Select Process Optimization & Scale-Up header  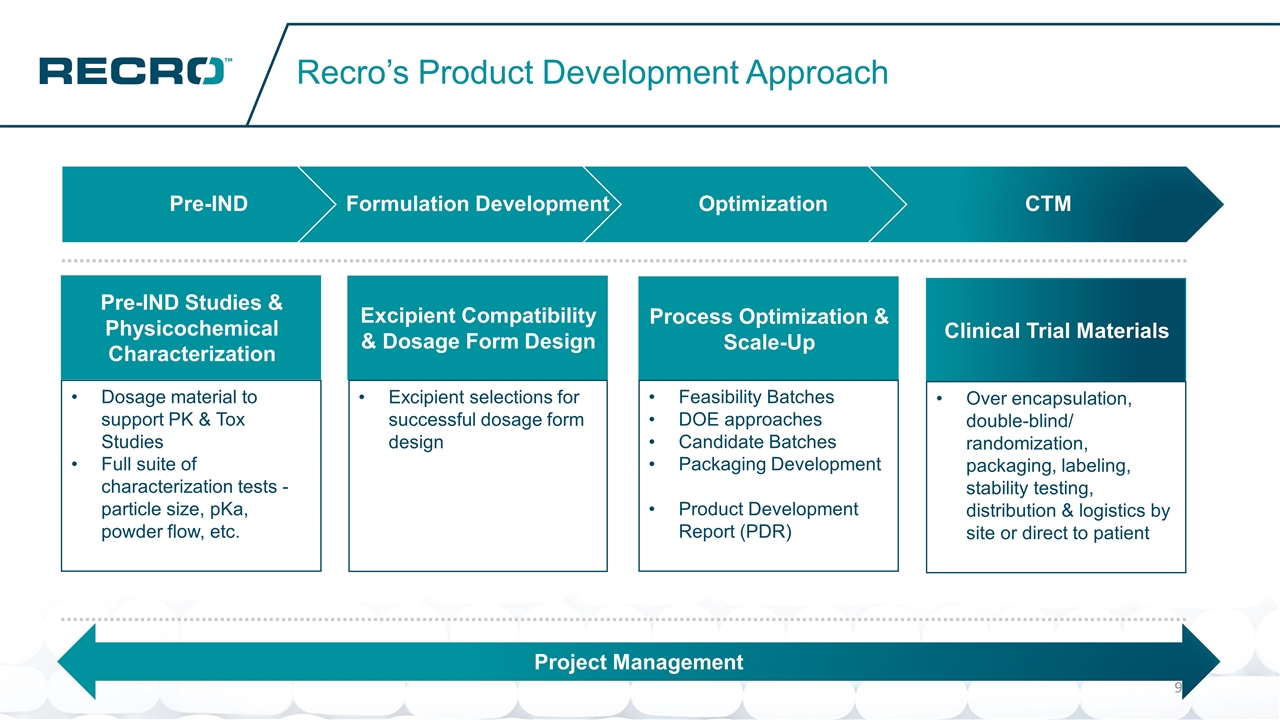pyautogui.click(x=768, y=329)
